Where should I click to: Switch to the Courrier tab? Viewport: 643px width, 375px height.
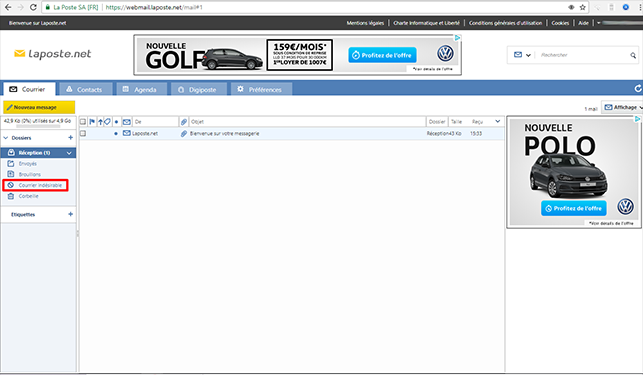click(x=29, y=89)
